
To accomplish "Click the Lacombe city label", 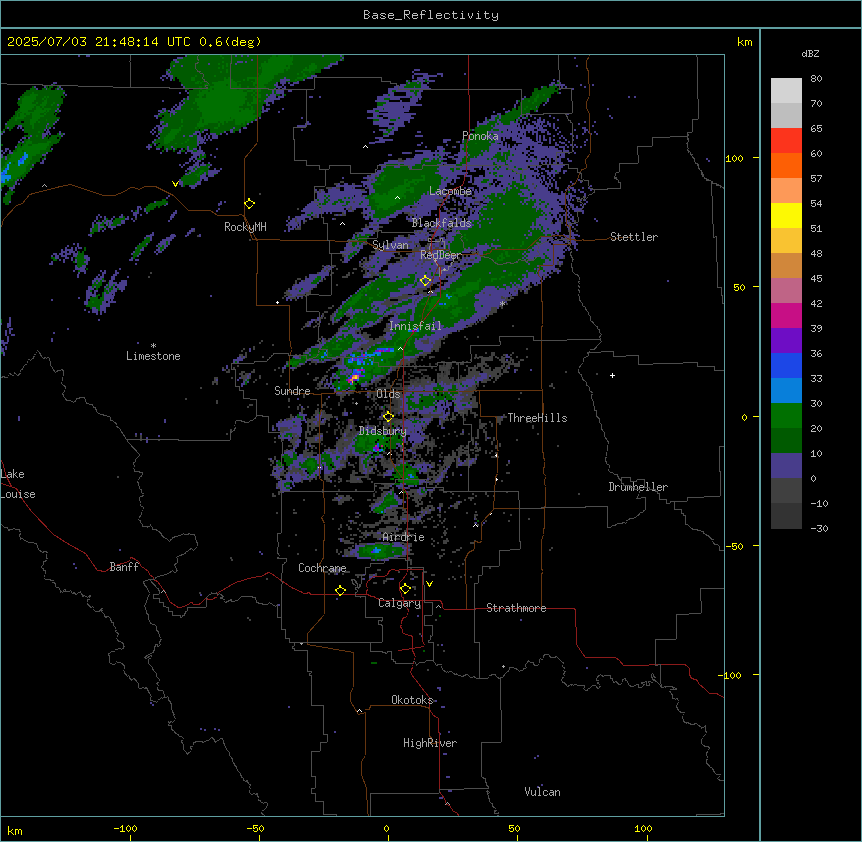I will click(x=450, y=191).
